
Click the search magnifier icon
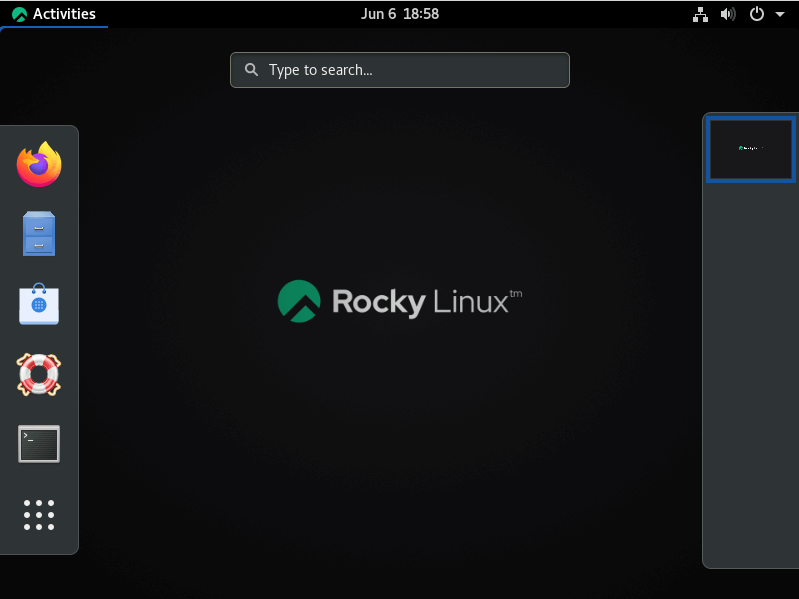pos(251,70)
